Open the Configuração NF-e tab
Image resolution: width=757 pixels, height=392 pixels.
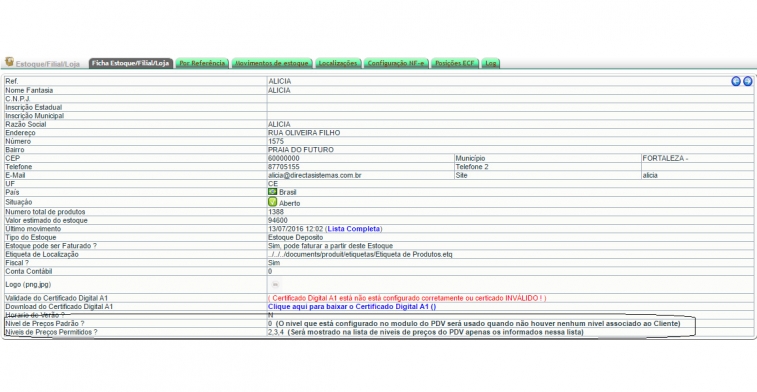395,63
